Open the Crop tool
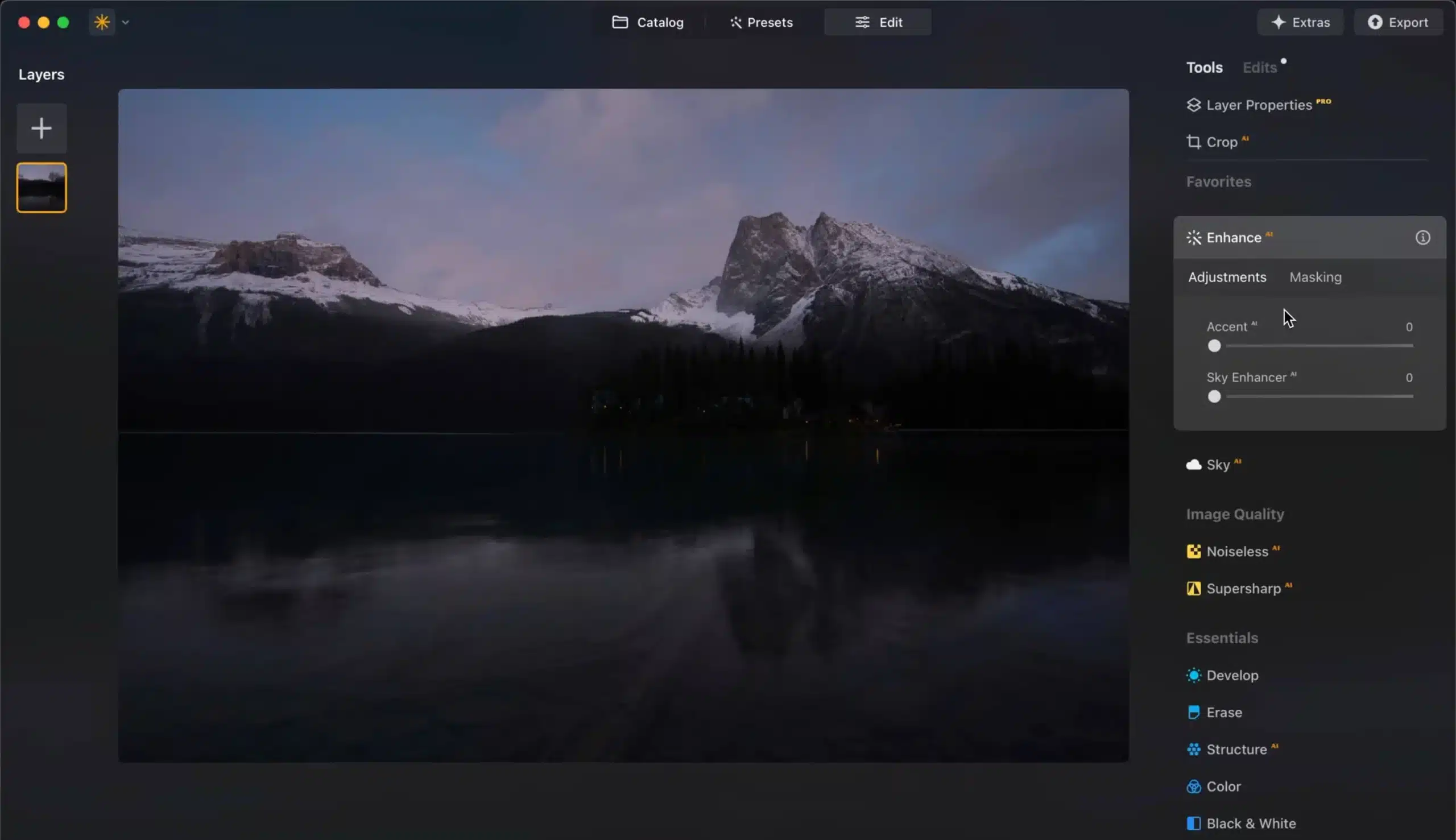The width and height of the screenshot is (1456, 840). 1221,142
